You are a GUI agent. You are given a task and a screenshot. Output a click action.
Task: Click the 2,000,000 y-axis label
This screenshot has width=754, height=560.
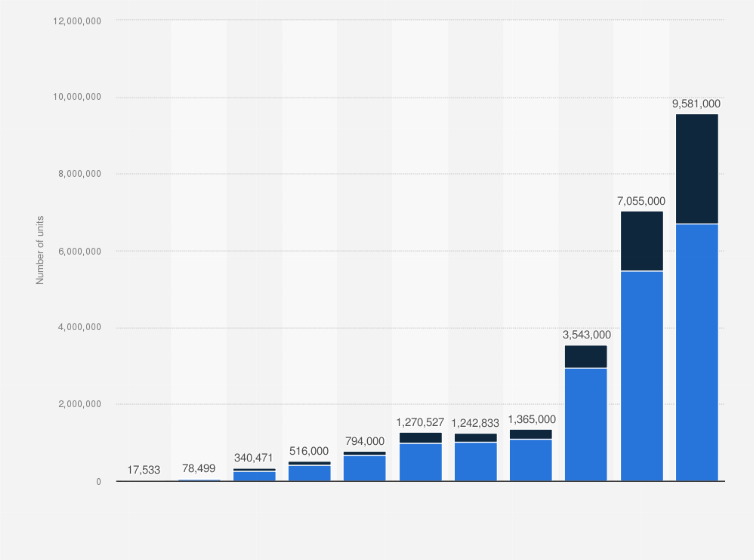tap(80, 404)
